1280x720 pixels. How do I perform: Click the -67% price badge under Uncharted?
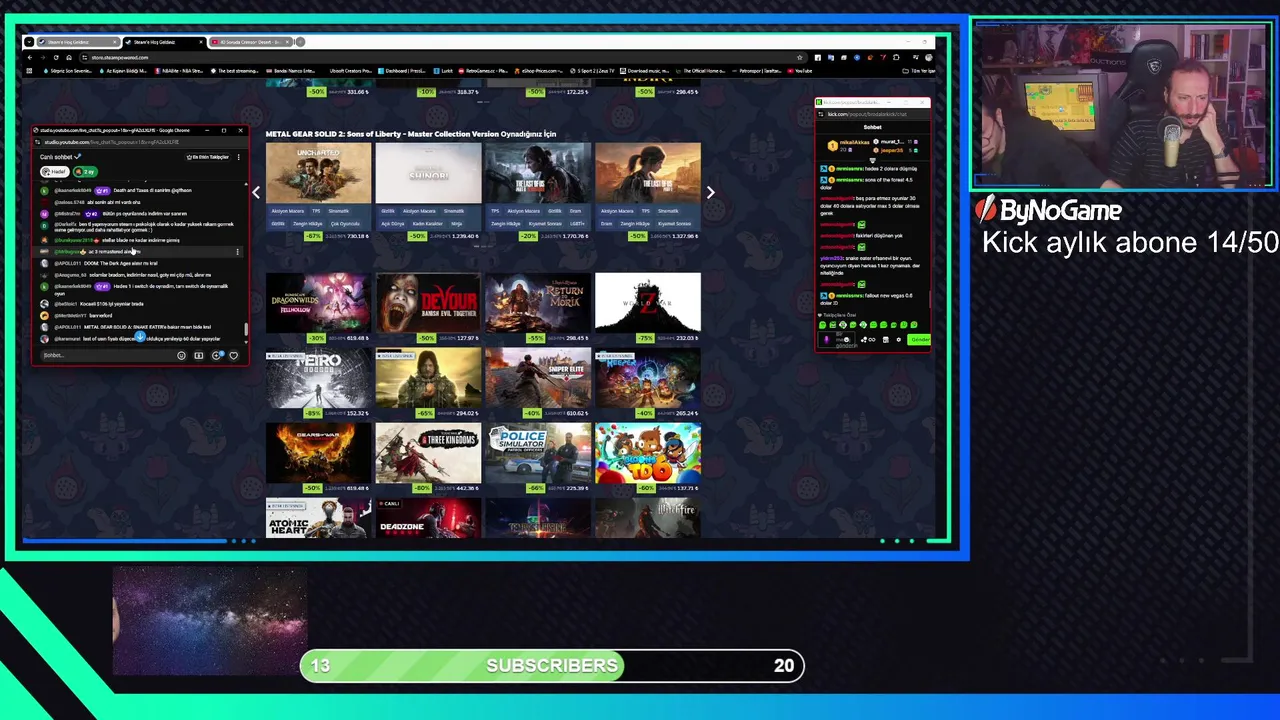[315, 236]
